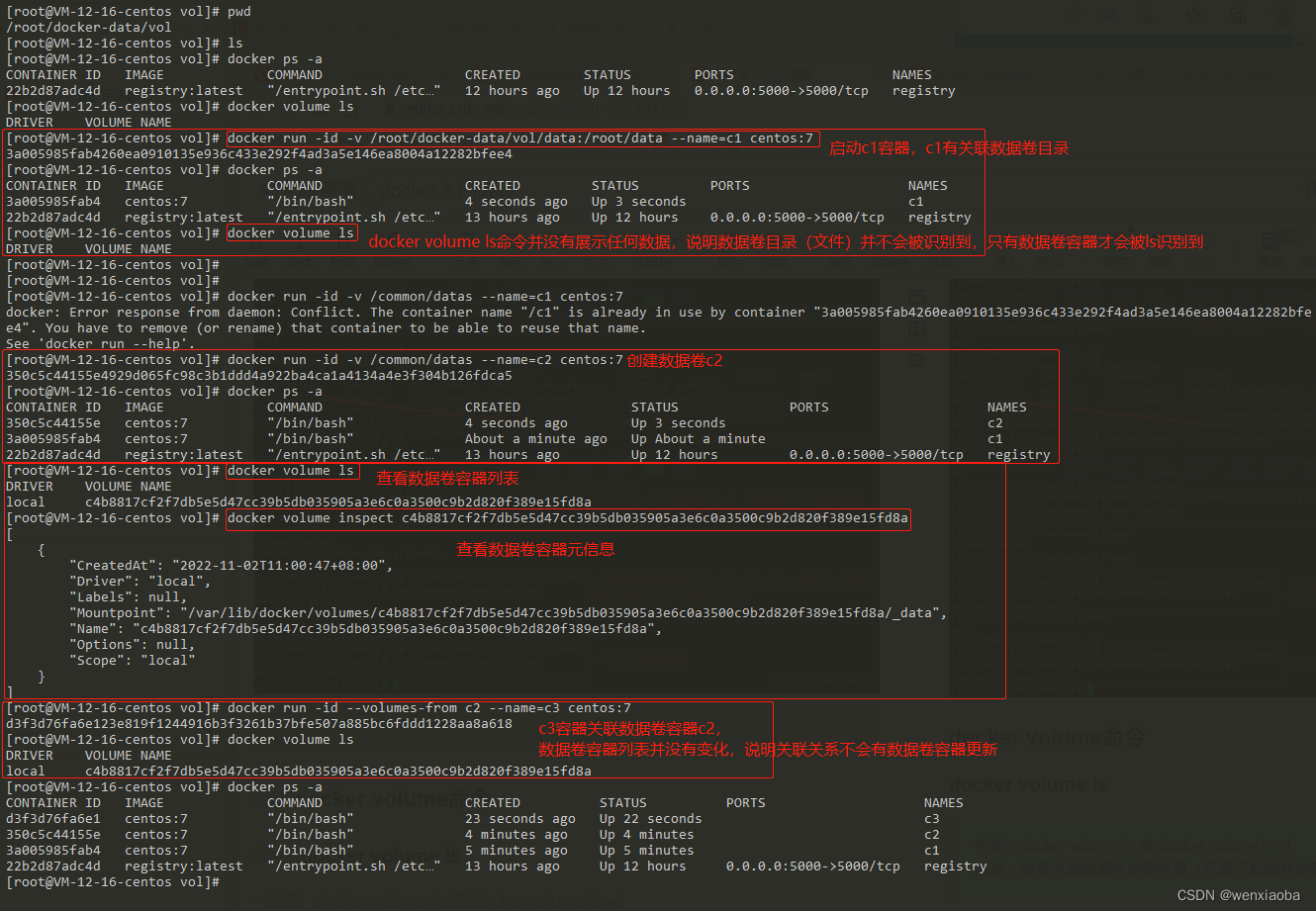
Task: Select full container ID d3f3d76fa6e123e819f1...
Action: [x=259, y=724]
